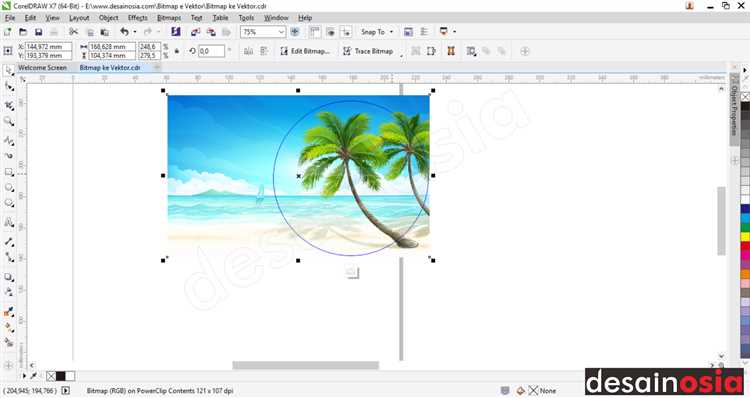The width and height of the screenshot is (750, 398).
Task: Click the New document icon
Action: coord(8,32)
